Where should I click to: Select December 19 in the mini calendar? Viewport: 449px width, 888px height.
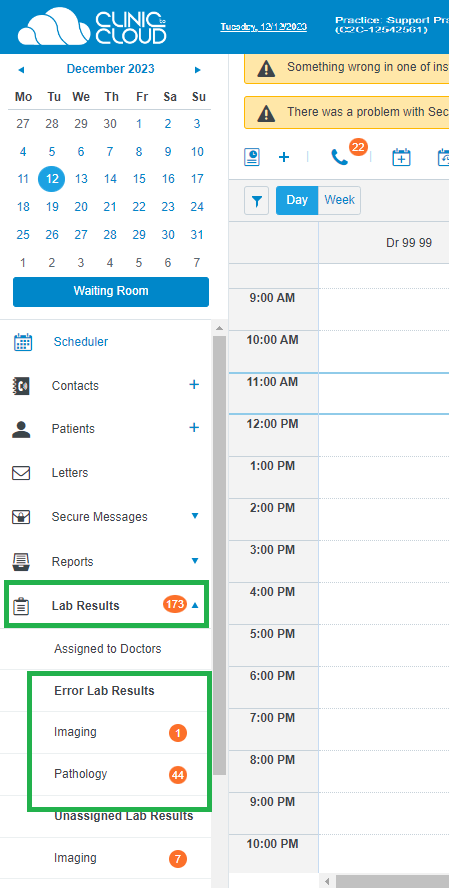pos(52,207)
